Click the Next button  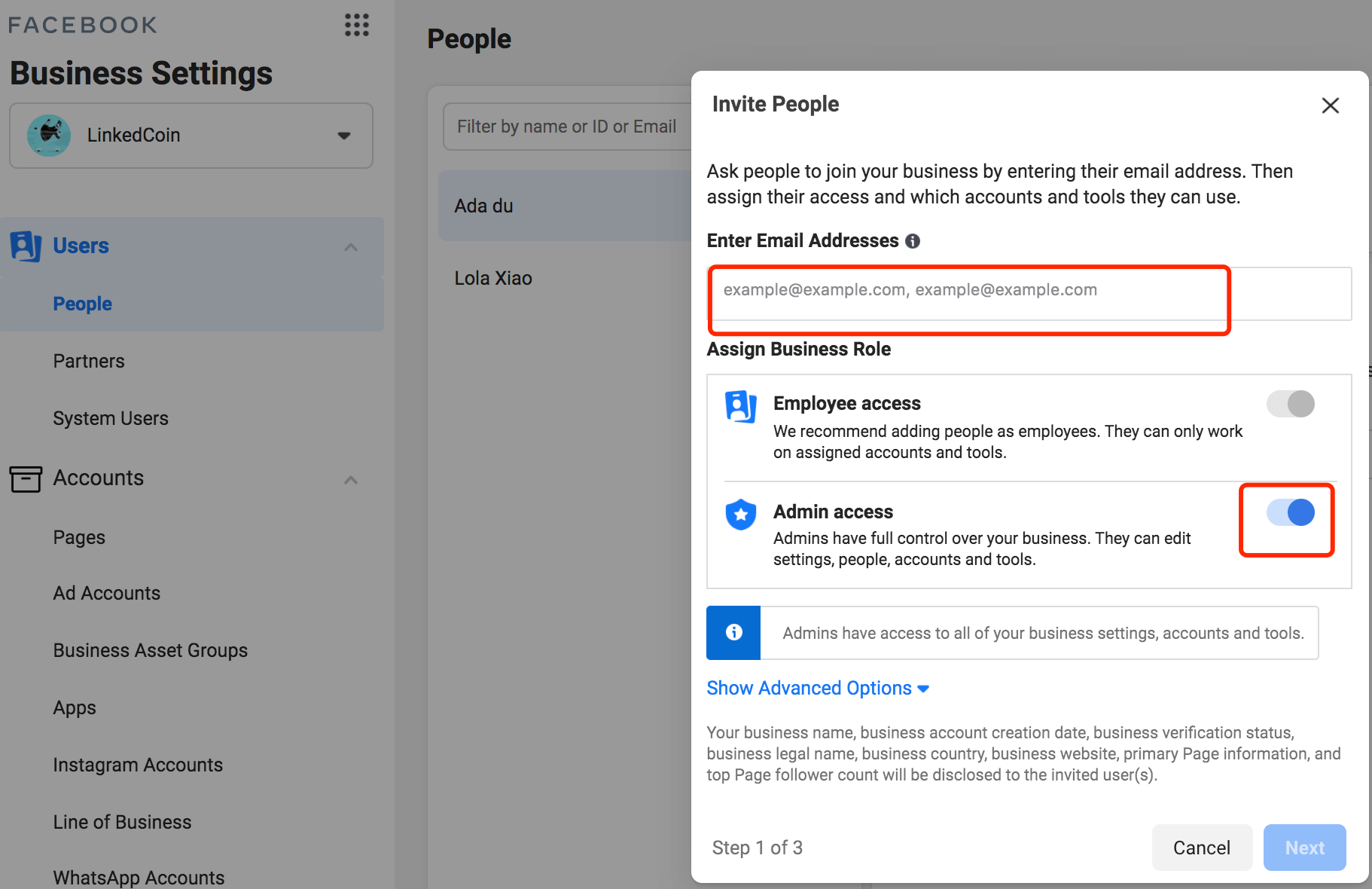tap(1304, 848)
